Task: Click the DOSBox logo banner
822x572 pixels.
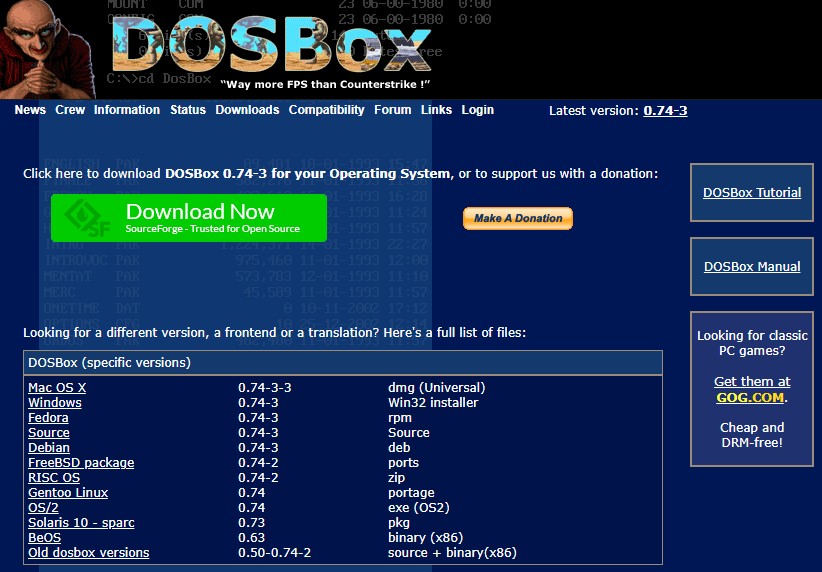Action: pos(271,46)
